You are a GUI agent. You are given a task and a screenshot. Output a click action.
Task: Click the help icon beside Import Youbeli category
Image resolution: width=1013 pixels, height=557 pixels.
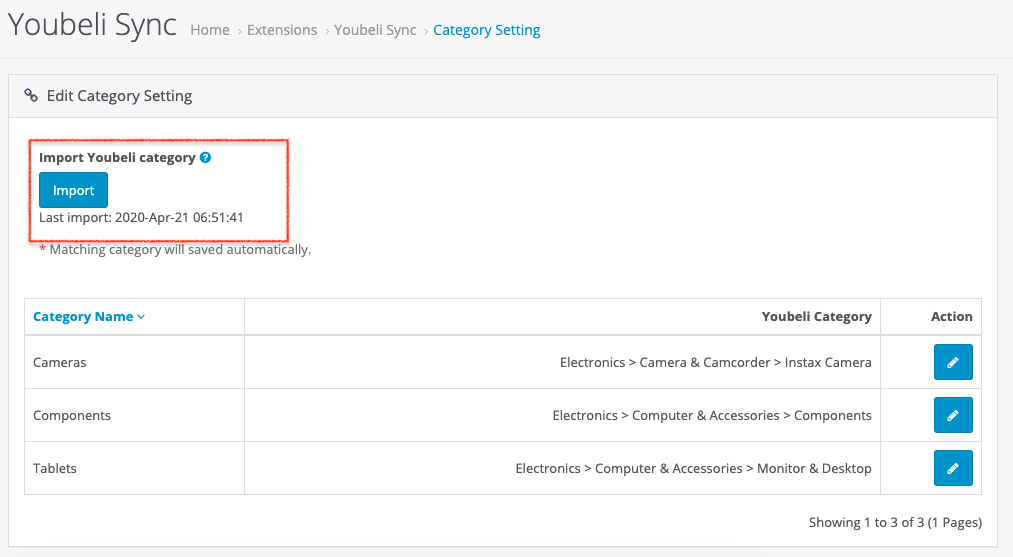(x=205, y=158)
